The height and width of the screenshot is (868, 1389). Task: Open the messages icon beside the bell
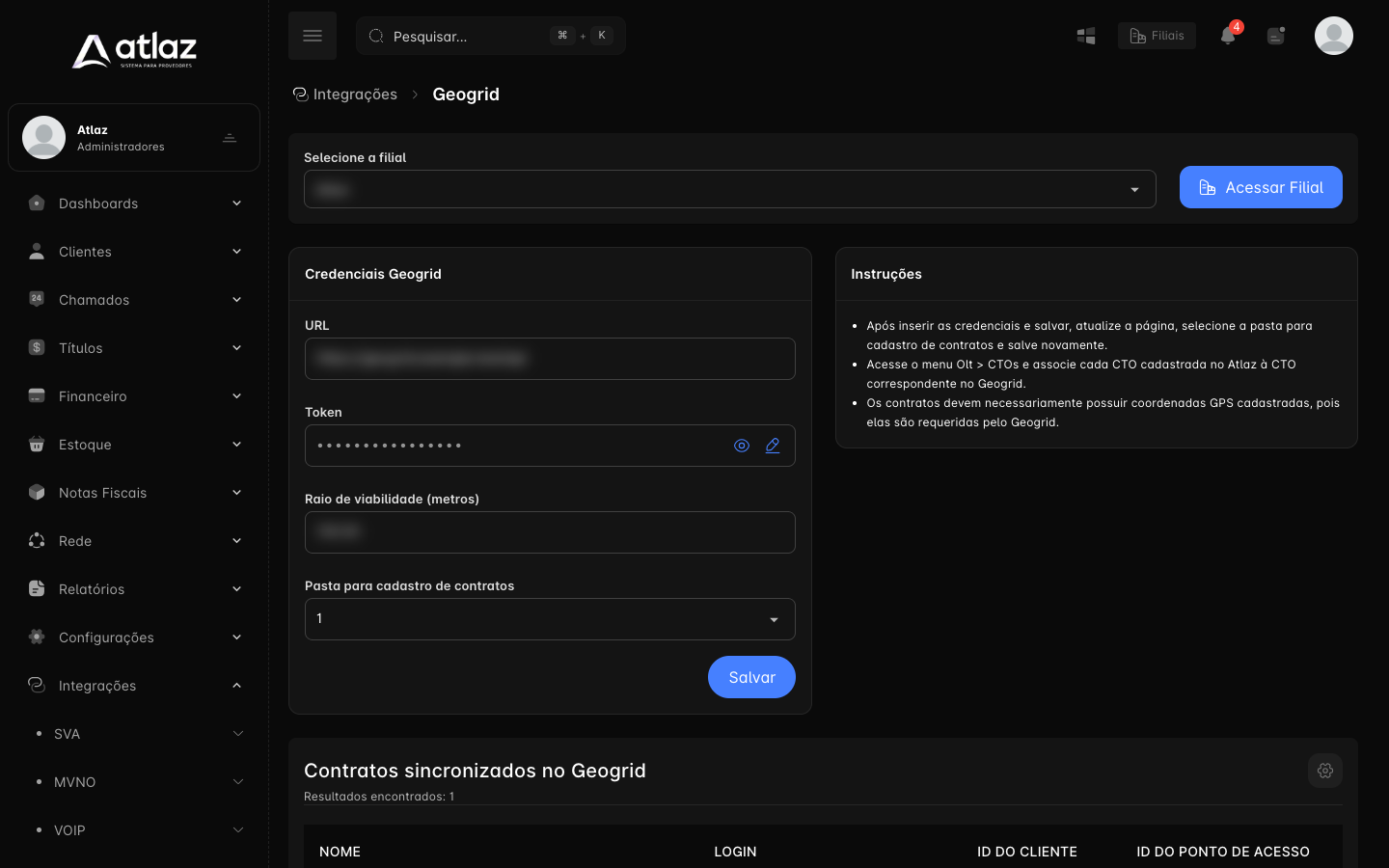click(x=1276, y=36)
